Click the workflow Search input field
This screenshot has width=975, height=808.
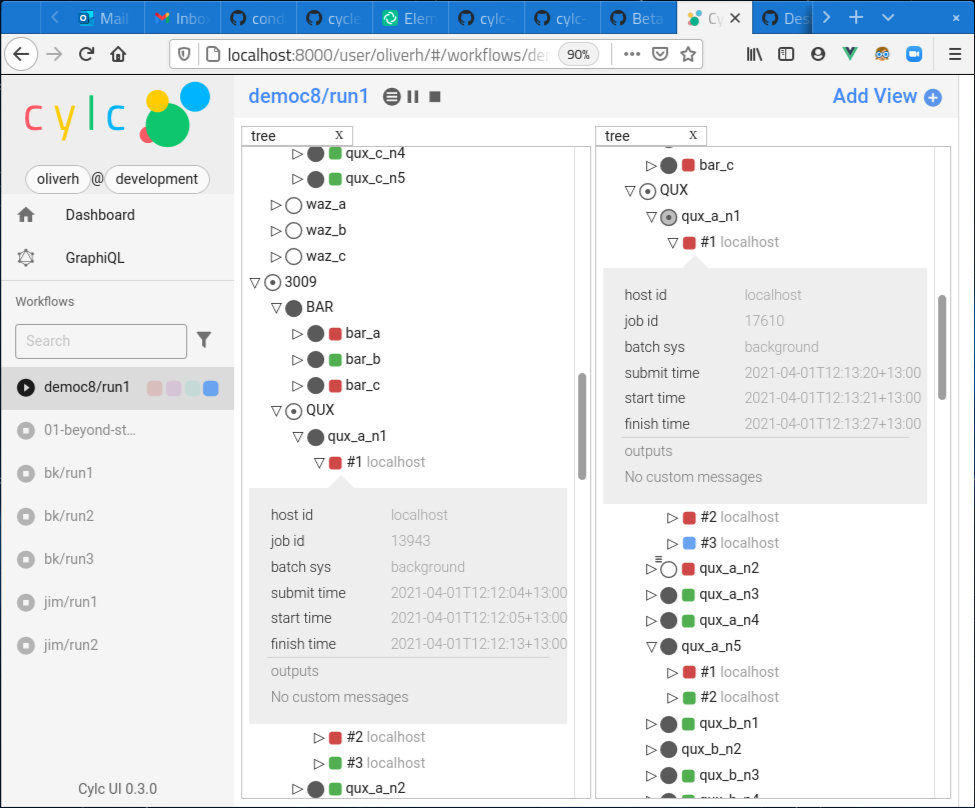[100, 341]
